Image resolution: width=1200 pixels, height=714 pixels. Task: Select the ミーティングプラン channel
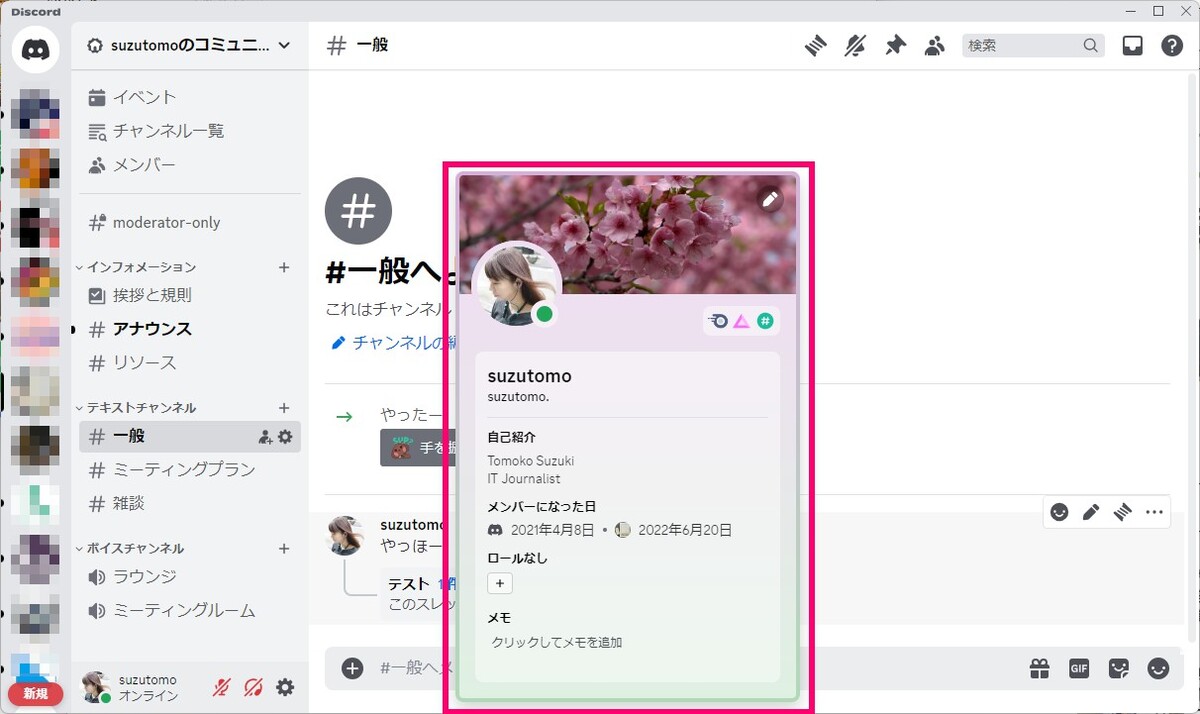click(189, 470)
